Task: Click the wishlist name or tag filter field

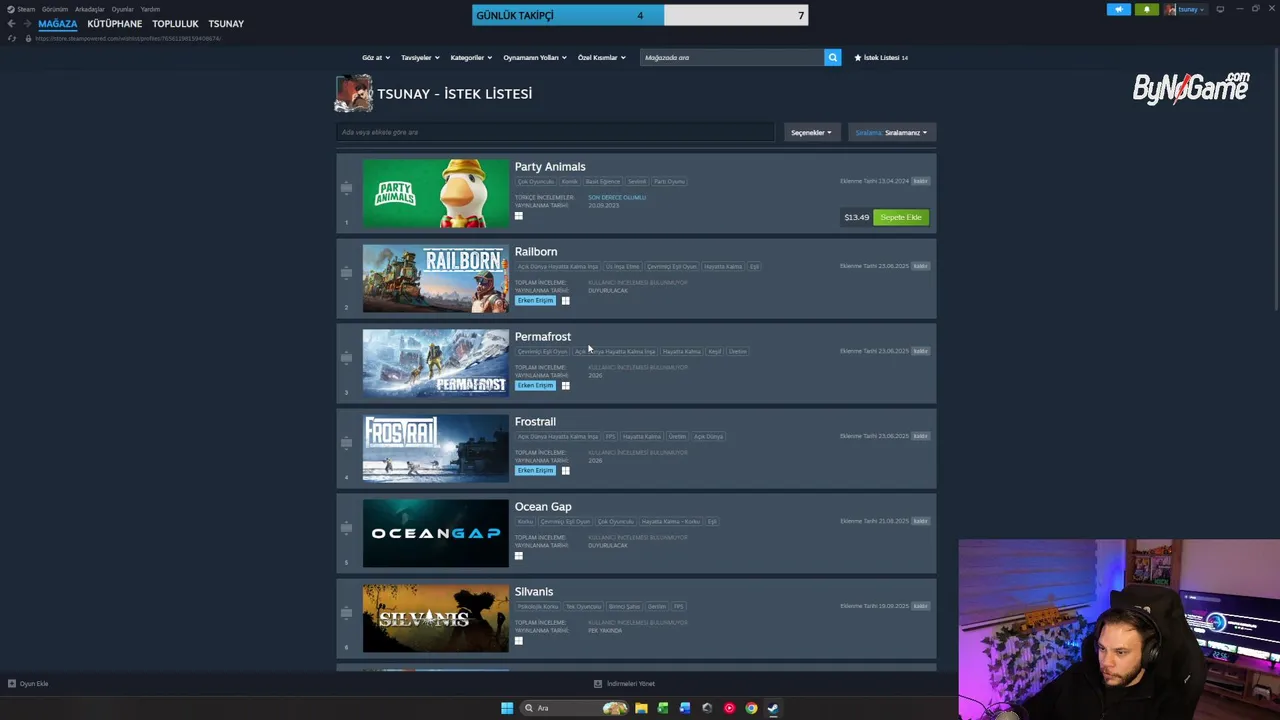Action: 555,132
